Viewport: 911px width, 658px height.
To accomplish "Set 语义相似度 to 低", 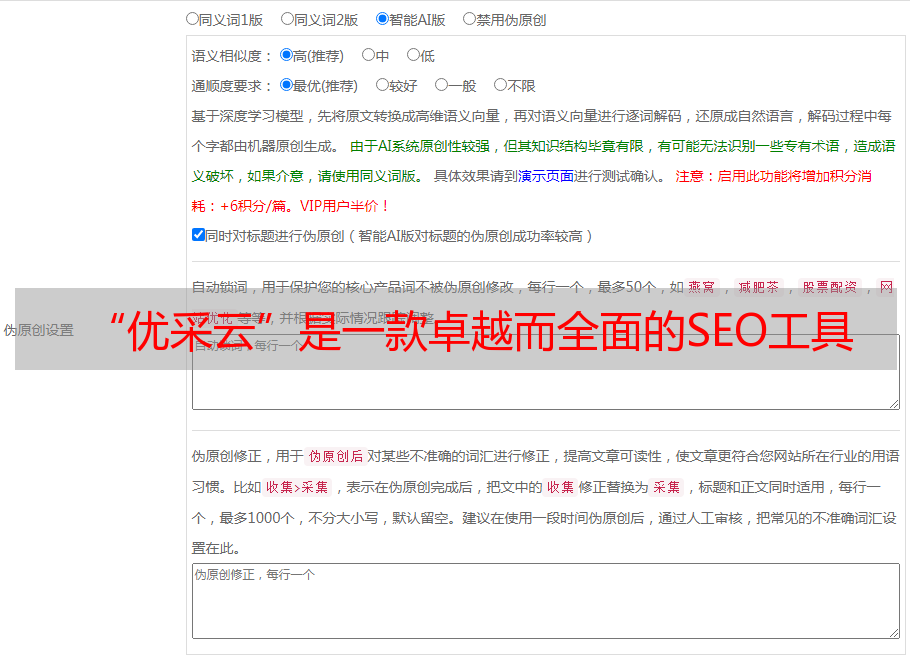I will point(413,55).
